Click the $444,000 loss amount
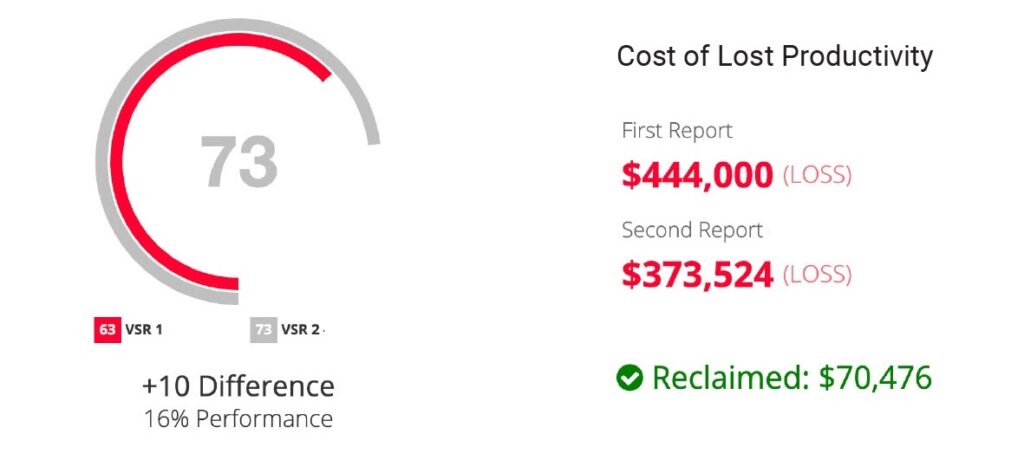Screen dimensions: 1024x460 (697, 175)
